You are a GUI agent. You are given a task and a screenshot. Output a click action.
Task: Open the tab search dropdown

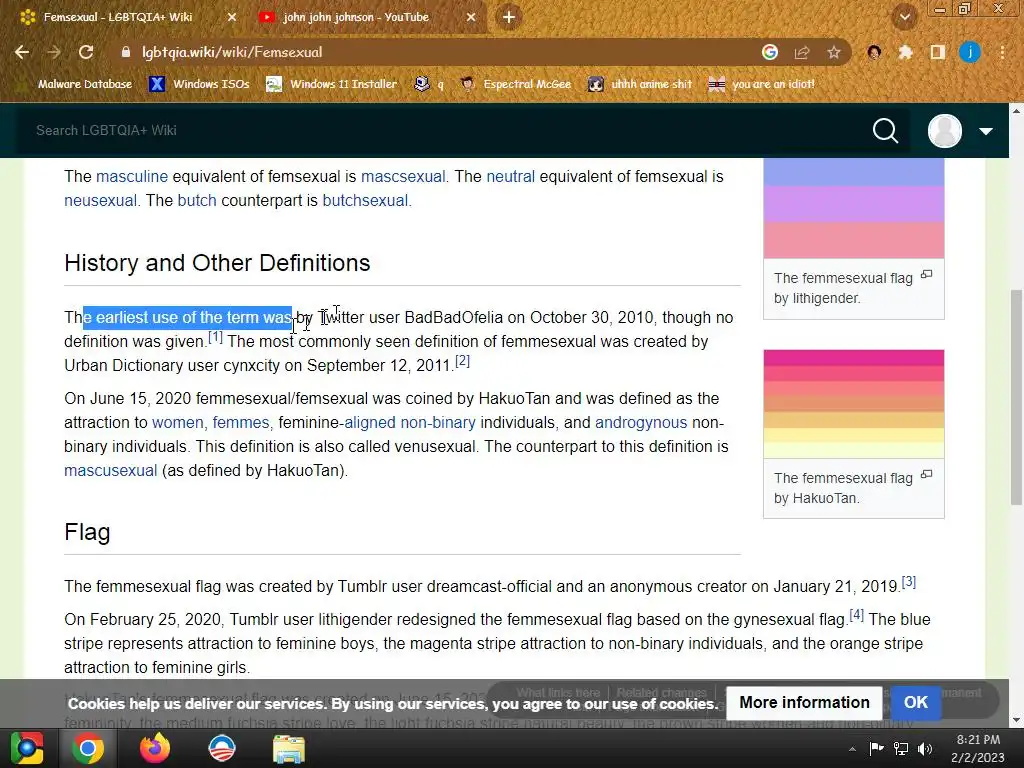click(x=904, y=17)
